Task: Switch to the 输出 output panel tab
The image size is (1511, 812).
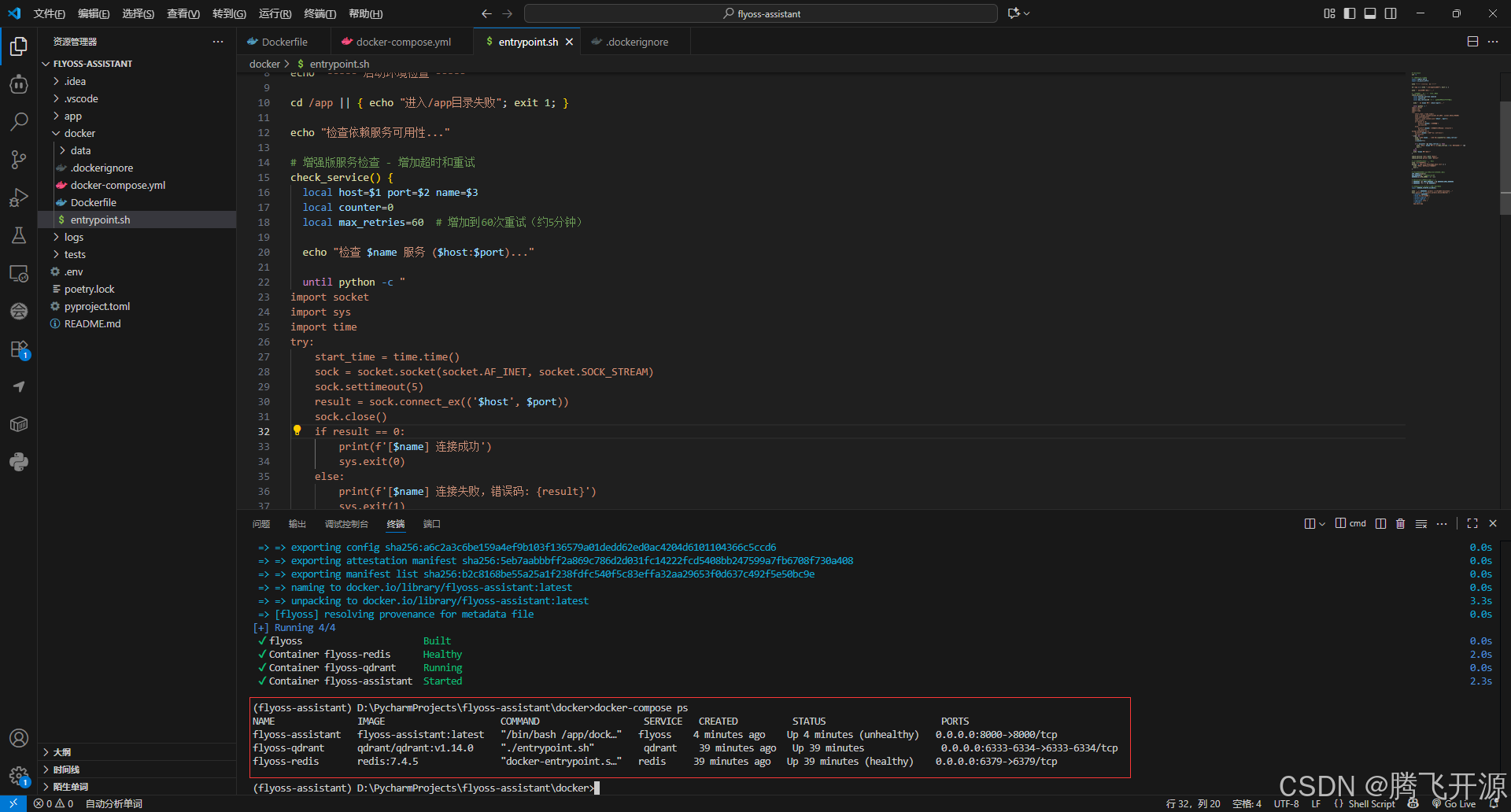Action: 297,524
